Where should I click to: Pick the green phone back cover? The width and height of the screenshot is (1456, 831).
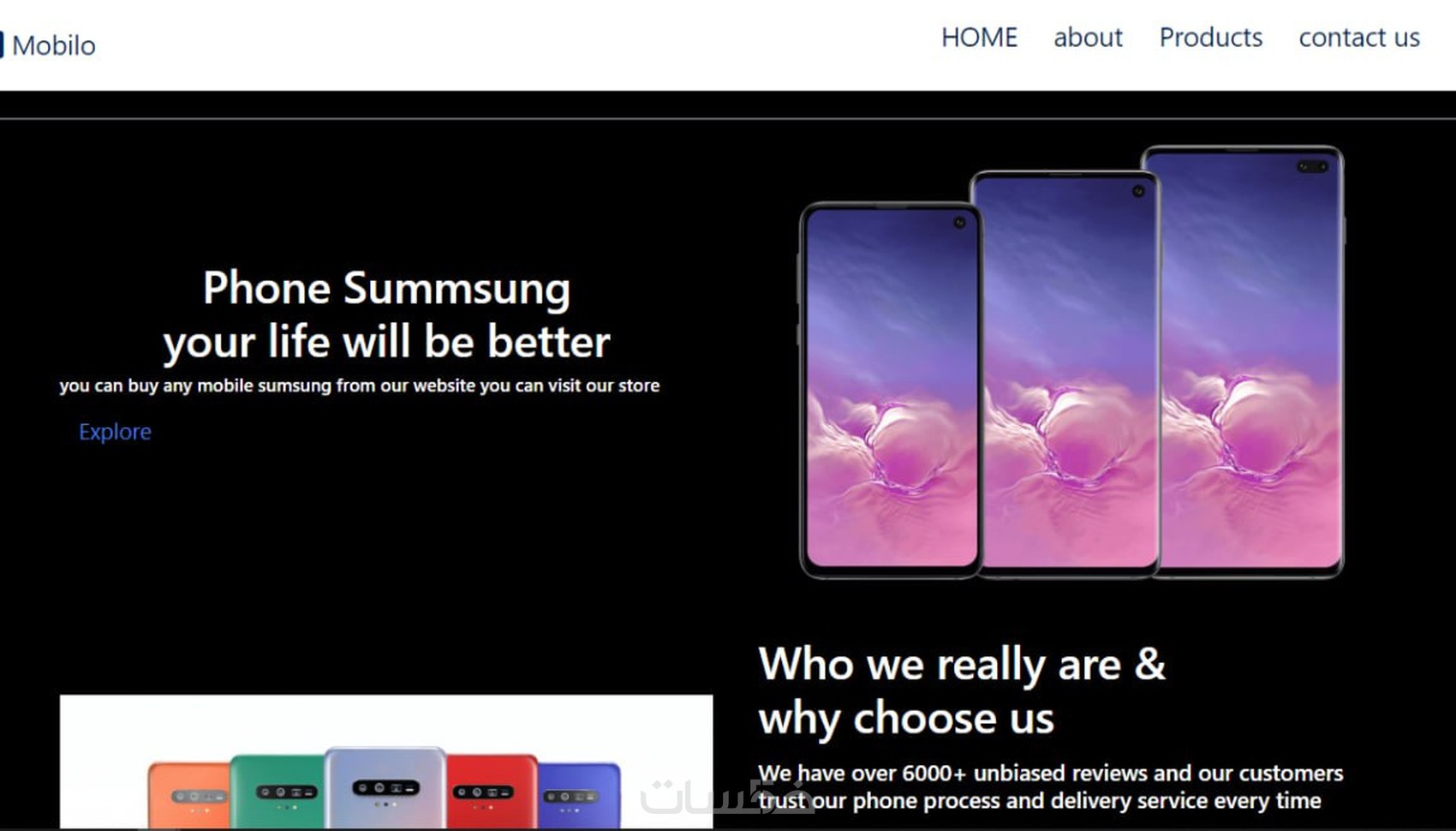pyautogui.click(x=278, y=792)
